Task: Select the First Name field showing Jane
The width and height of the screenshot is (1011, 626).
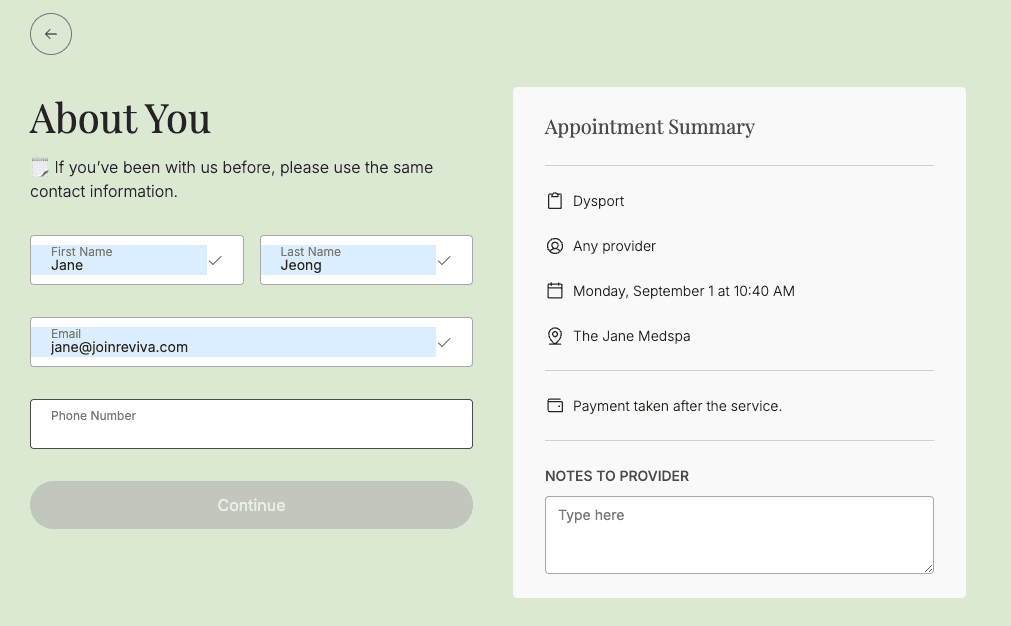Action: point(120,260)
